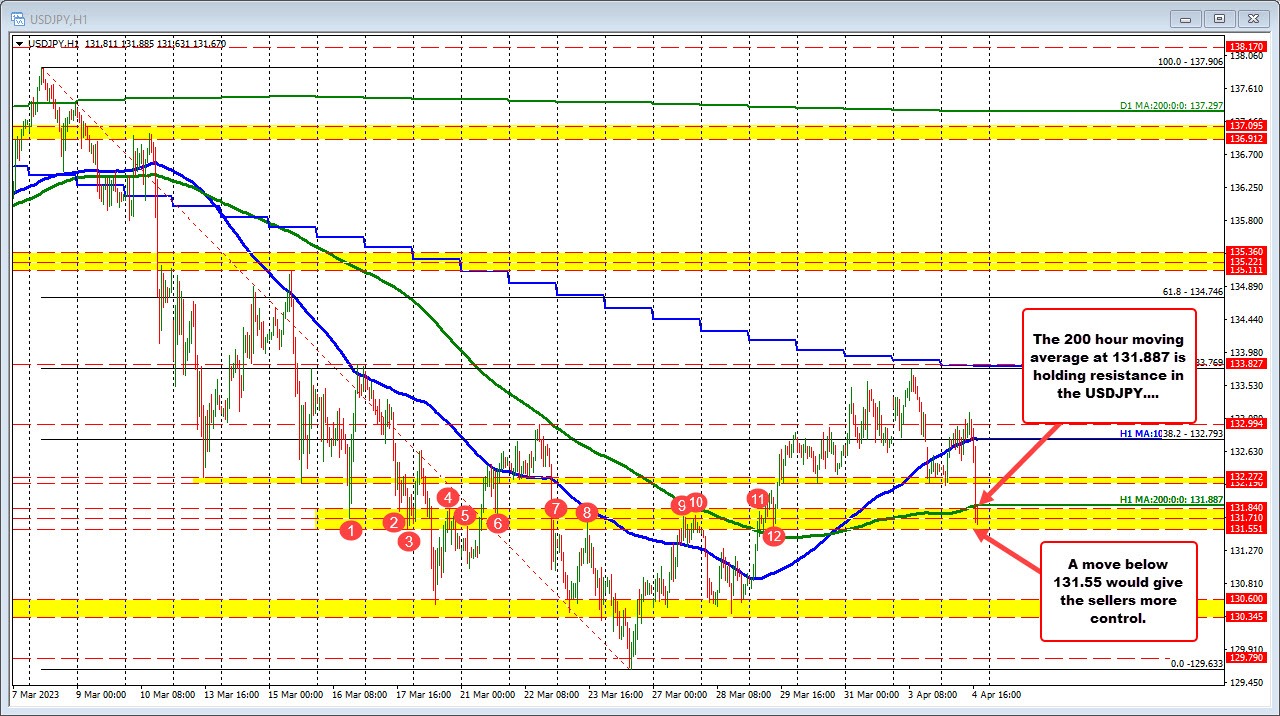Click the red 131.840 price tag
The width and height of the screenshot is (1280, 716).
point(1248,507)
